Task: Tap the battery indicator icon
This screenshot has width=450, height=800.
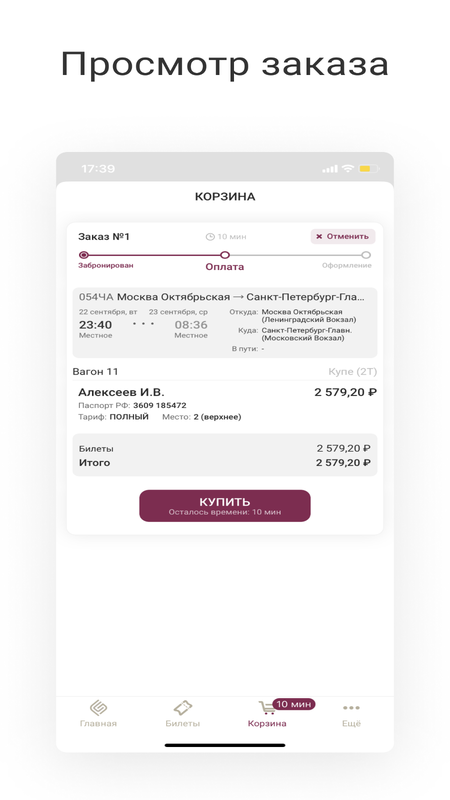Action: [x=369, y=169]
